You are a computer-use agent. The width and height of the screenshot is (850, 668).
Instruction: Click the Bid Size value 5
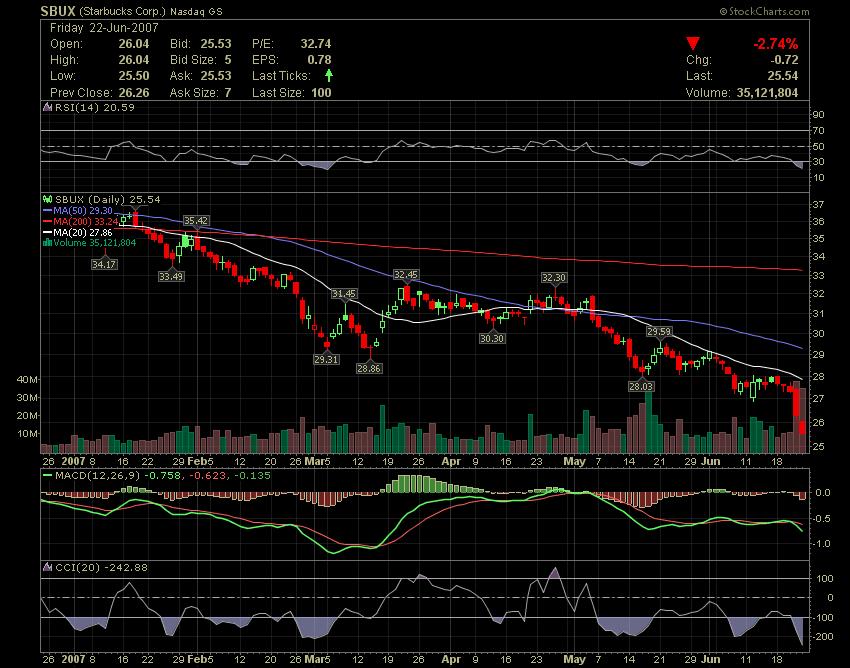pyautogui.click(x=228, y=60)
